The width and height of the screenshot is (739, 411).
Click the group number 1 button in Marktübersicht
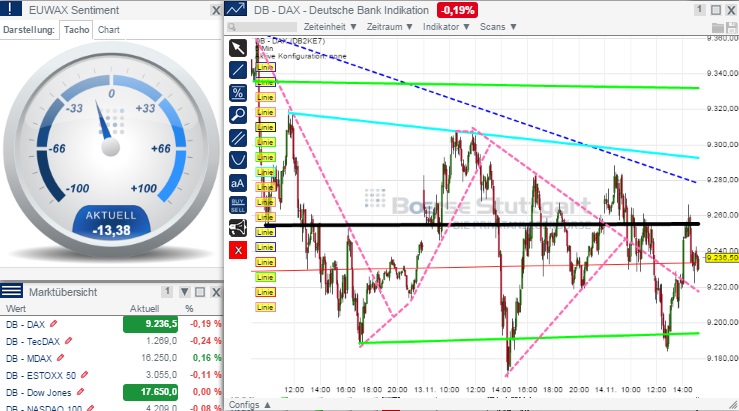point(167,292)
